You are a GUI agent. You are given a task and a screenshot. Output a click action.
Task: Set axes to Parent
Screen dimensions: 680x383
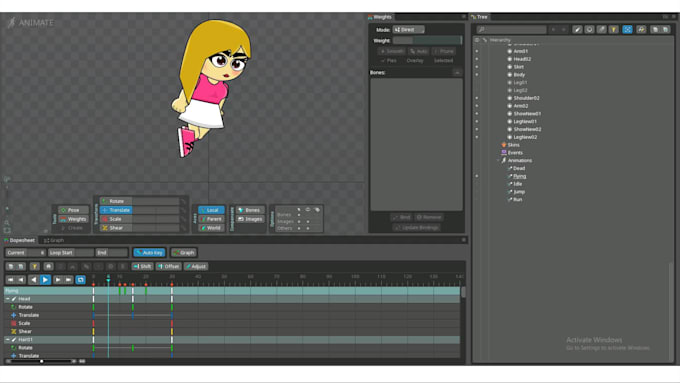(x=211, y=219)
